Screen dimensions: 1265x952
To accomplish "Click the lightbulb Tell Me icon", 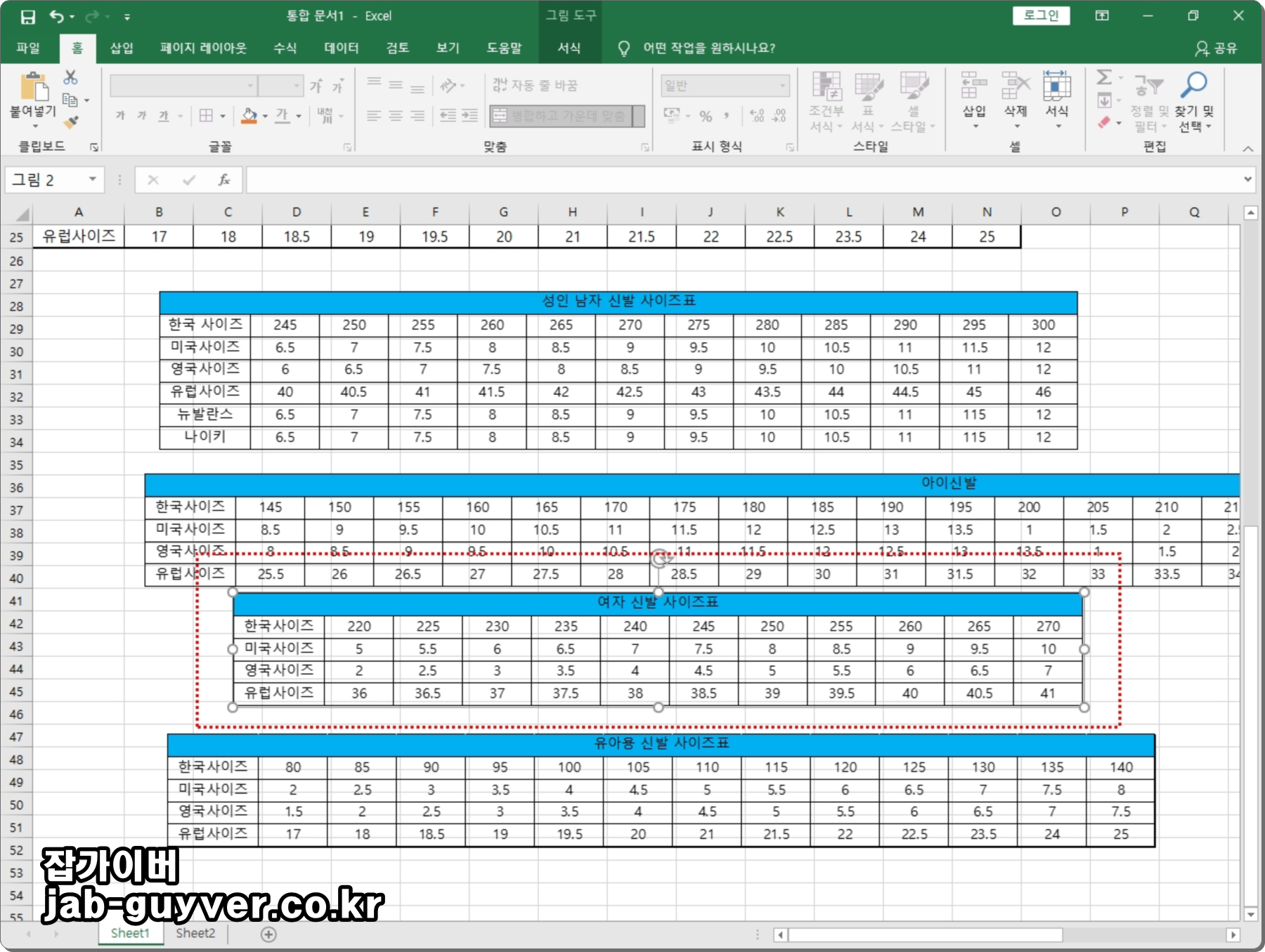I will (x=623, y=48).
